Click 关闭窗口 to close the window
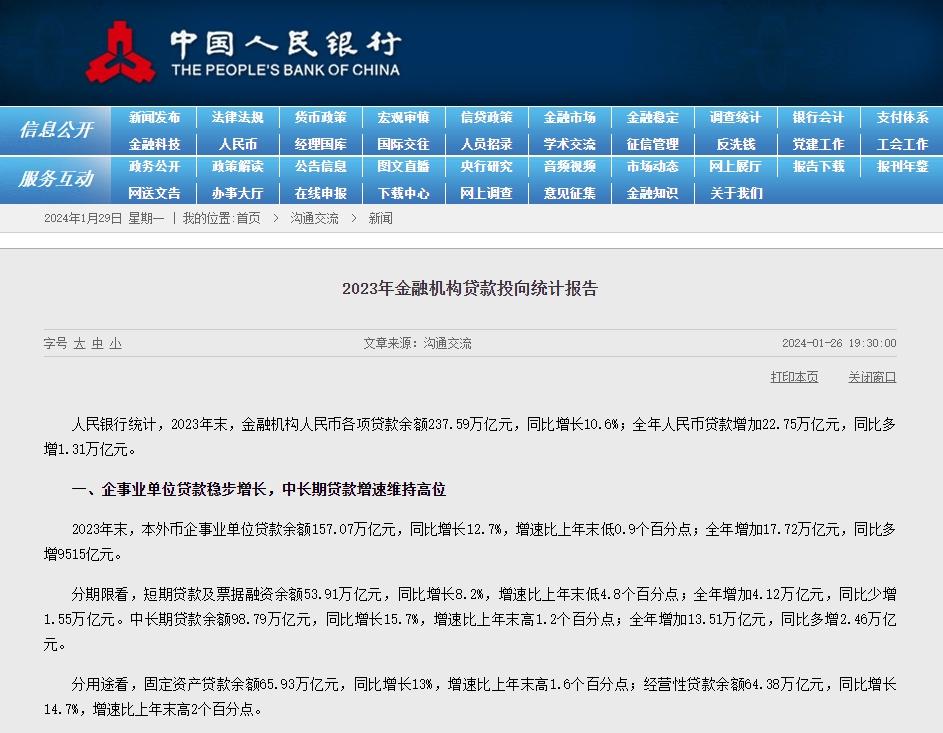This screenshot has height=733, width=943. [871, 376]
